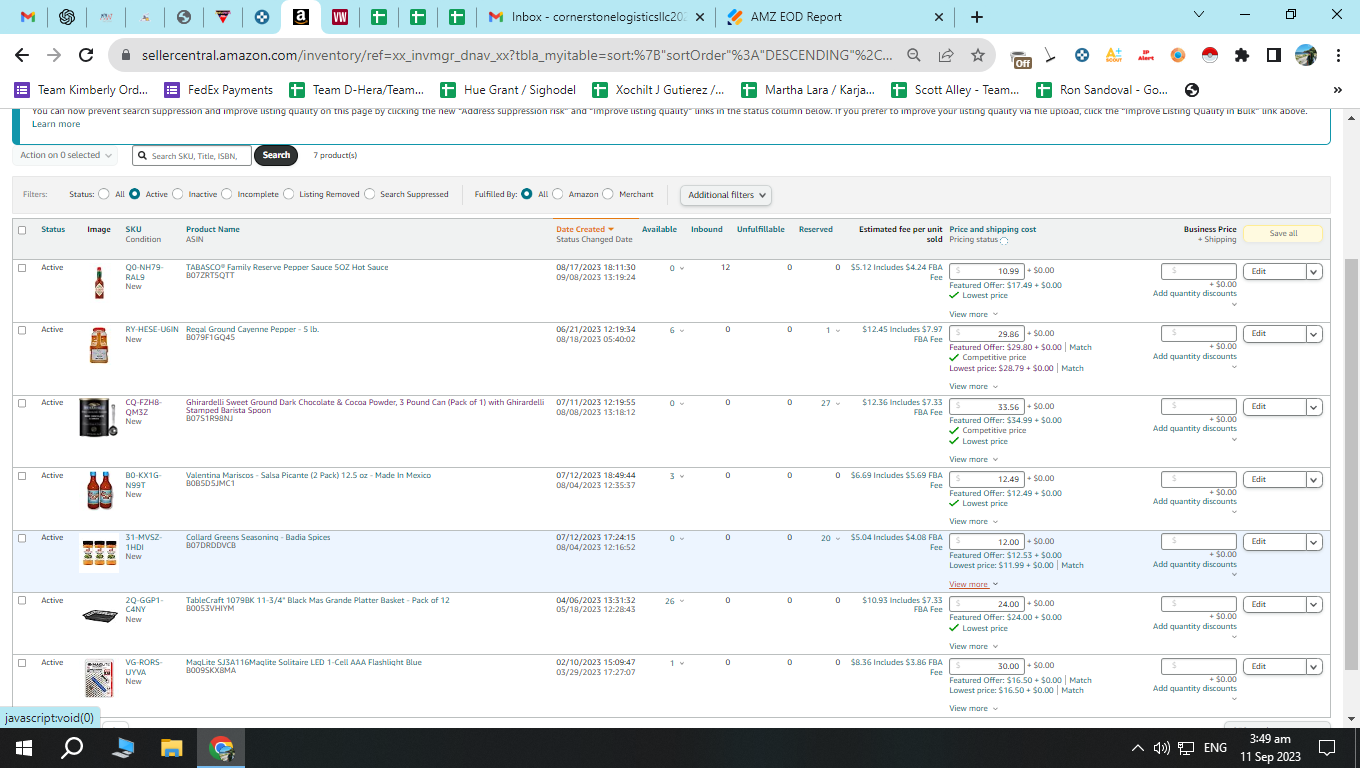This screenshot has width=1360, height=768.
Task: Open File Explorer from taskbar
Action: pyautogui.click(x=172, y=747)
